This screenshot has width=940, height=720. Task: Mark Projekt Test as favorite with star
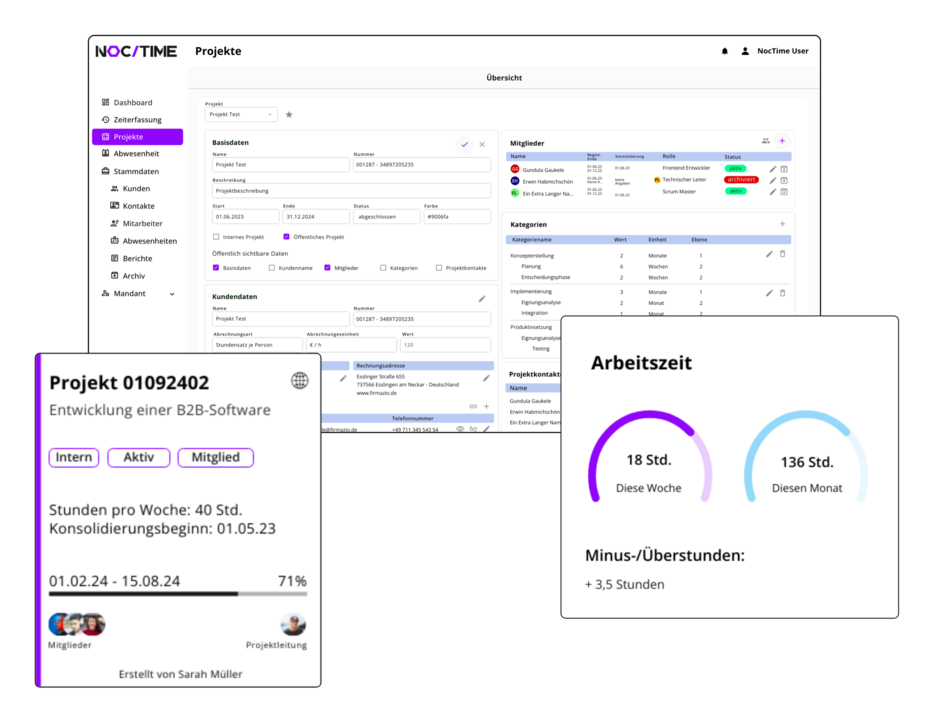(289, 115)
